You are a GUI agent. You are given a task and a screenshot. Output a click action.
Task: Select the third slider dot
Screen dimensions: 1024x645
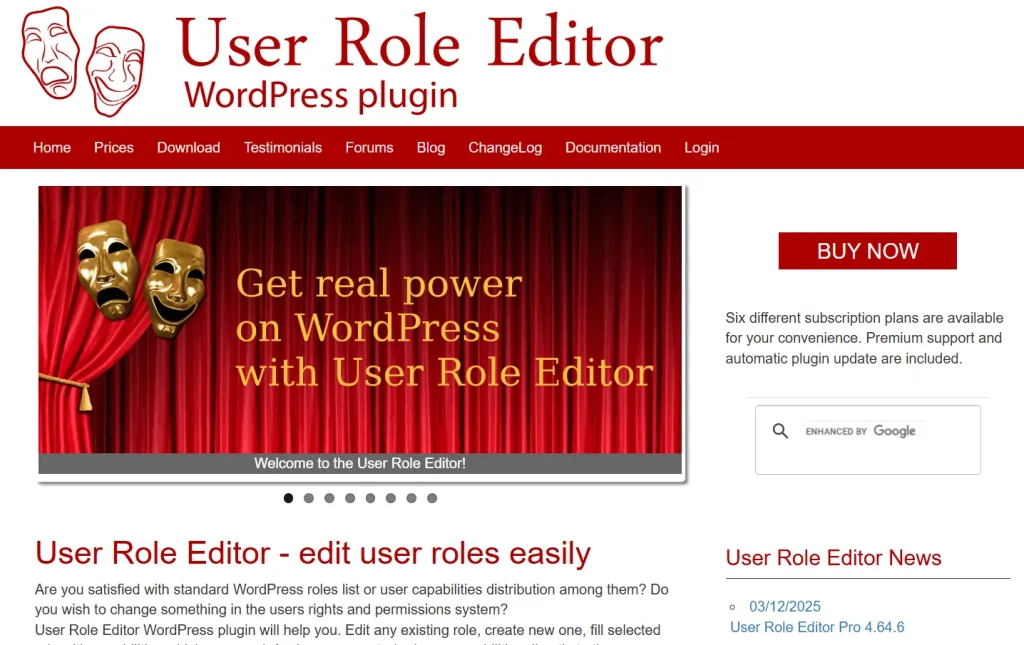pos(329,498)
